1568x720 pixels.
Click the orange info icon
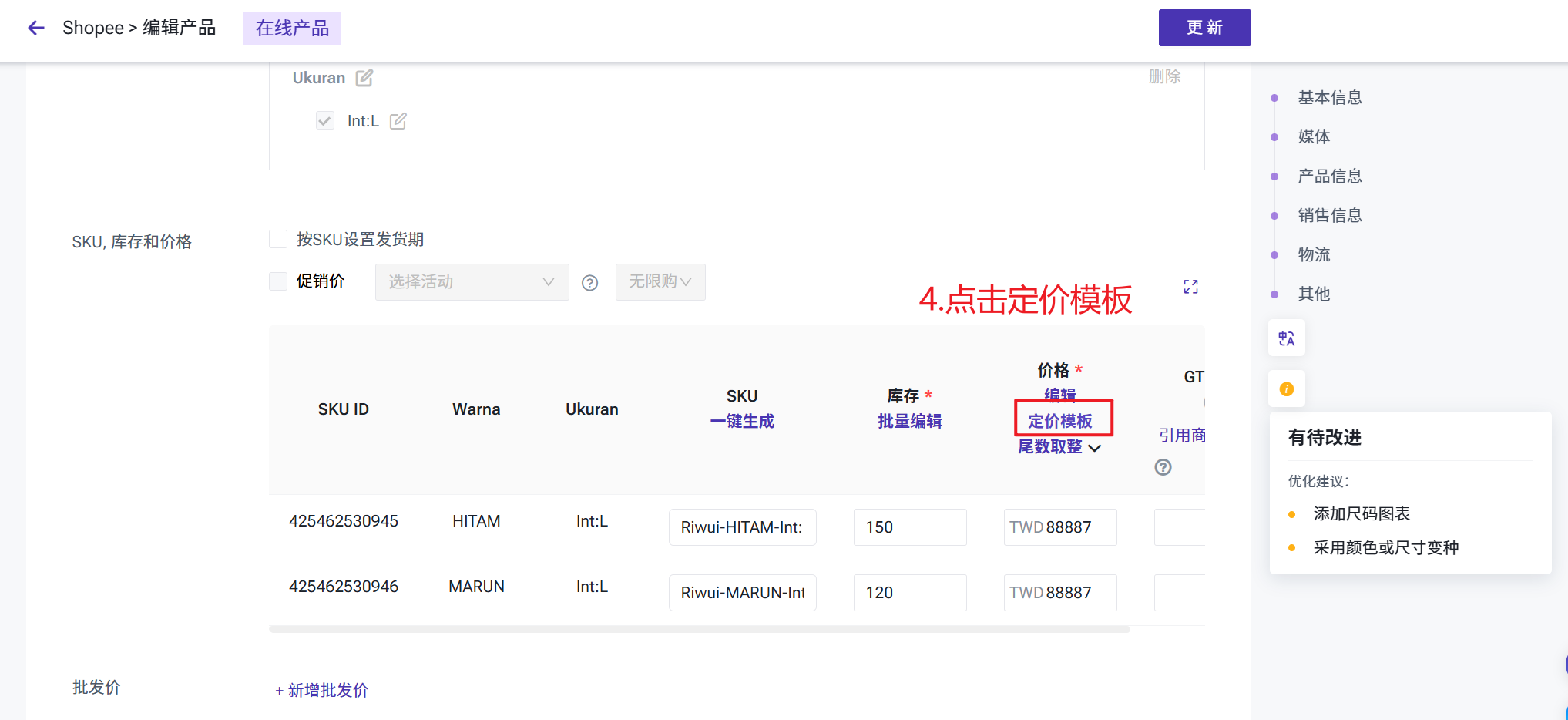(x=1286, y=389)
